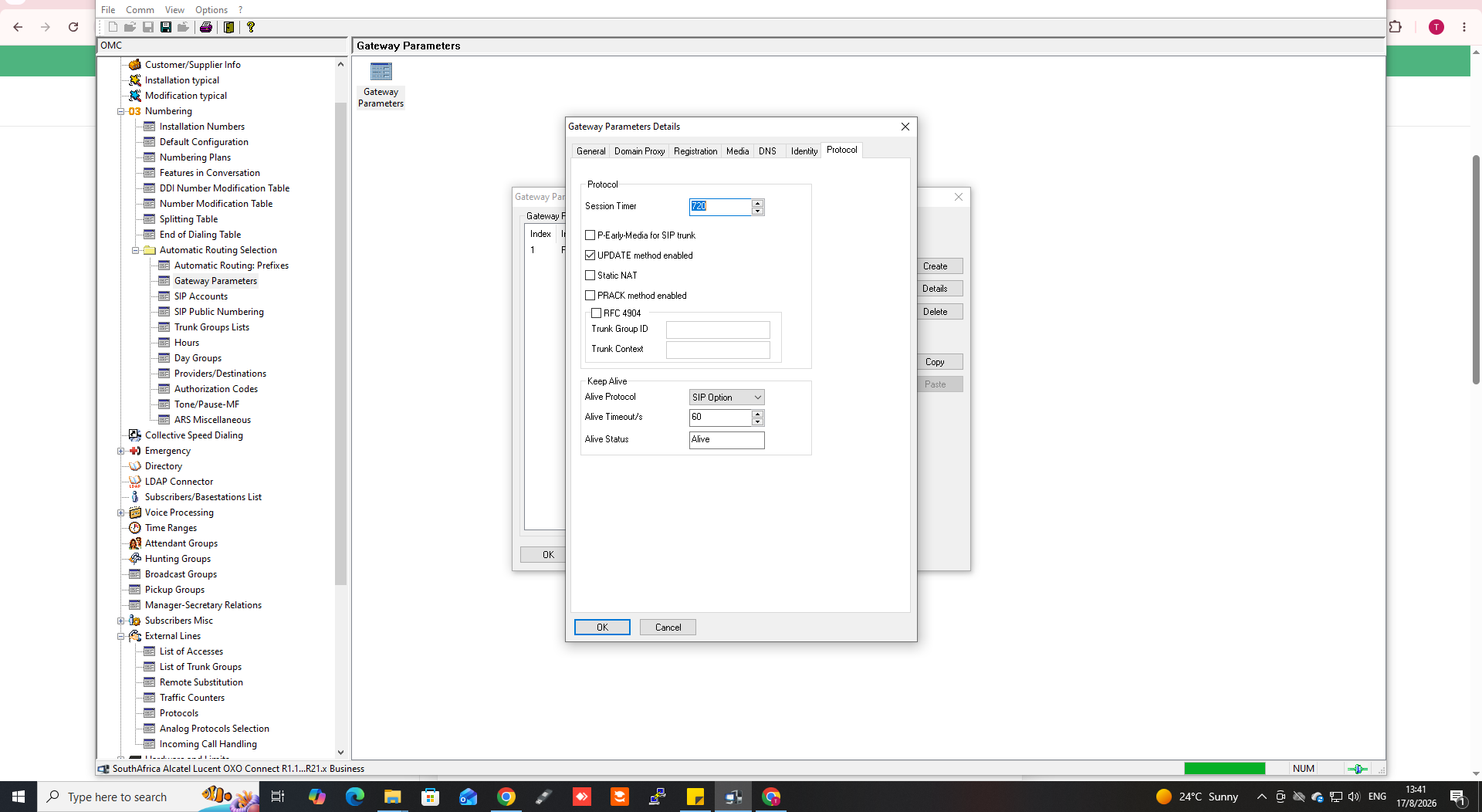Expand the Voice Processing tree node
This screenshot has width=1482, height=812.
tap(121, 513)
